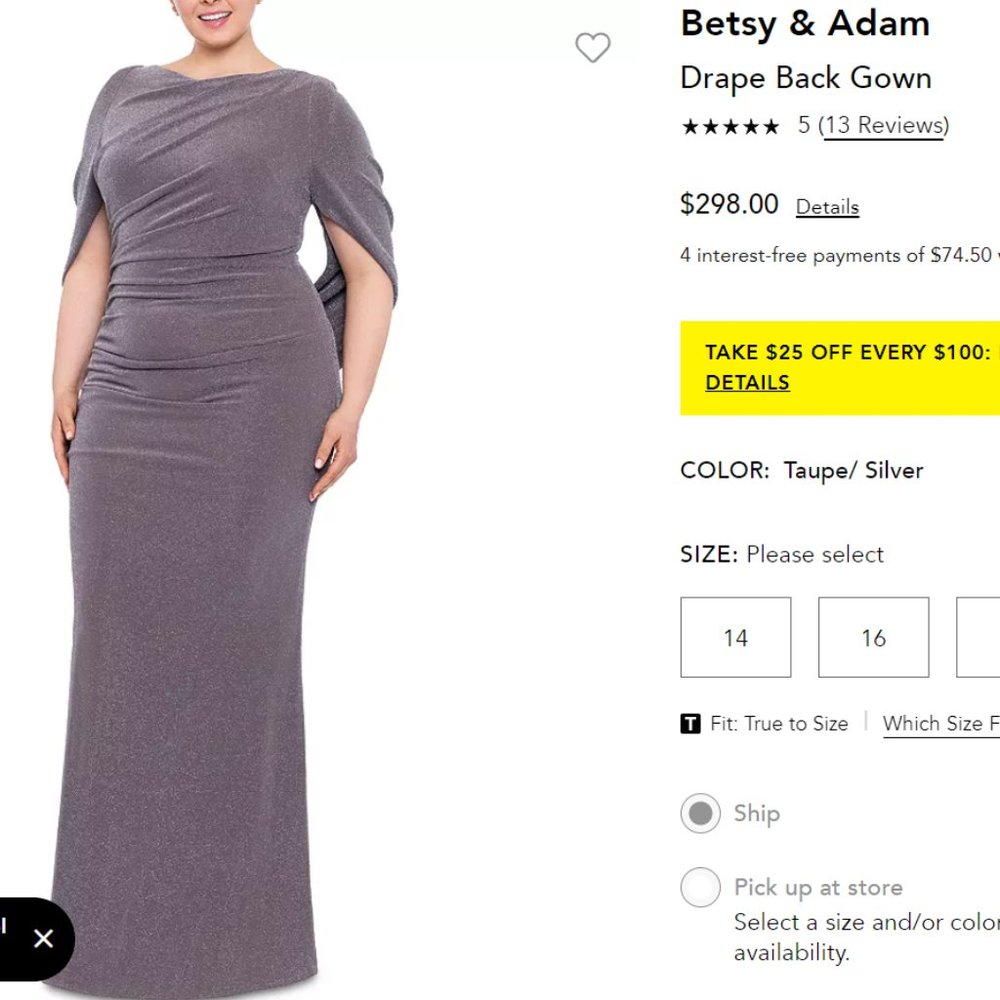Click the partially visible third size box
This screenshot has width=1000, height=1000.
985,637
